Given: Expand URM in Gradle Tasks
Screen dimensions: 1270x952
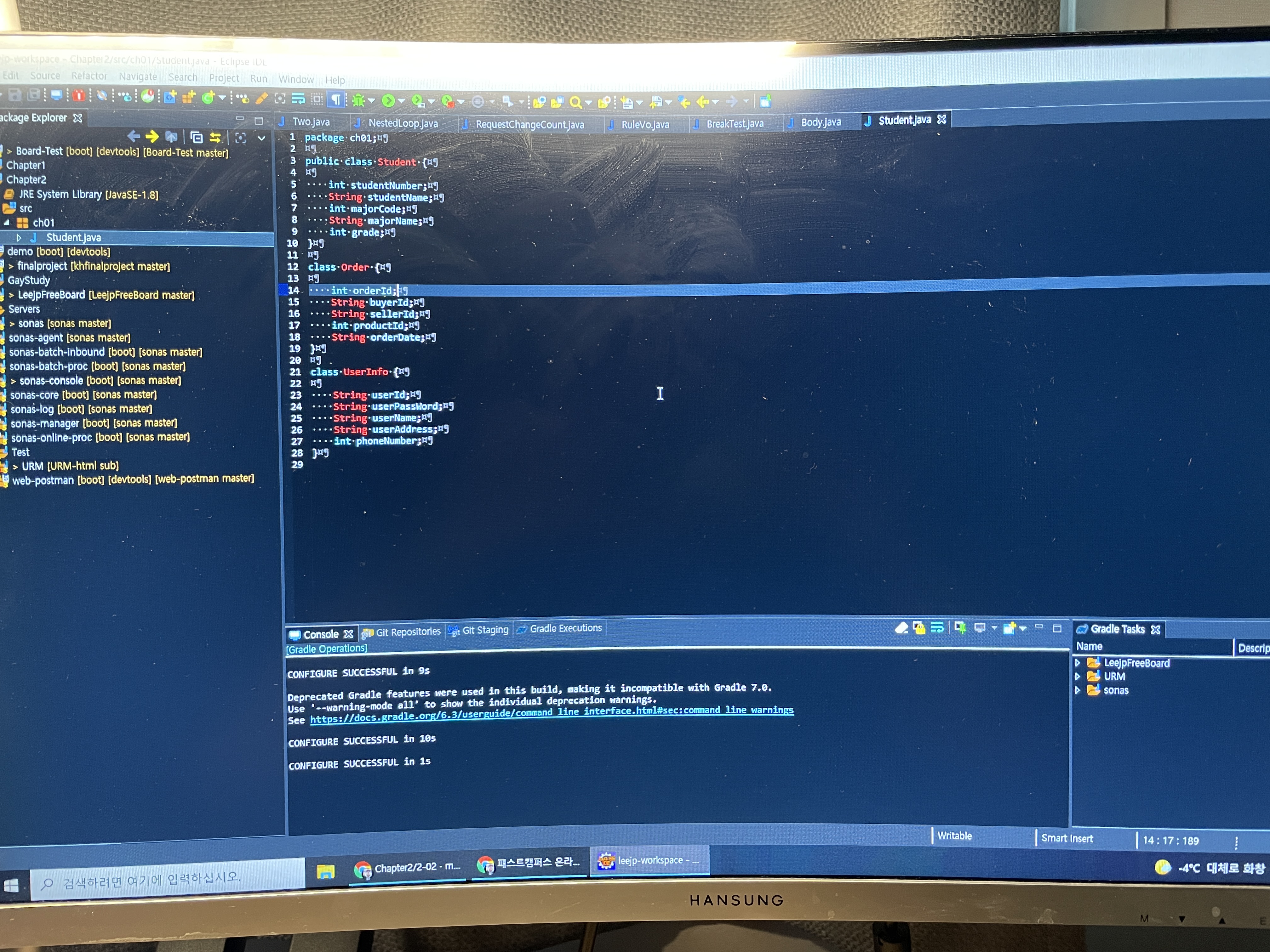Looking at the screenshot, I should coord(1078,677).
